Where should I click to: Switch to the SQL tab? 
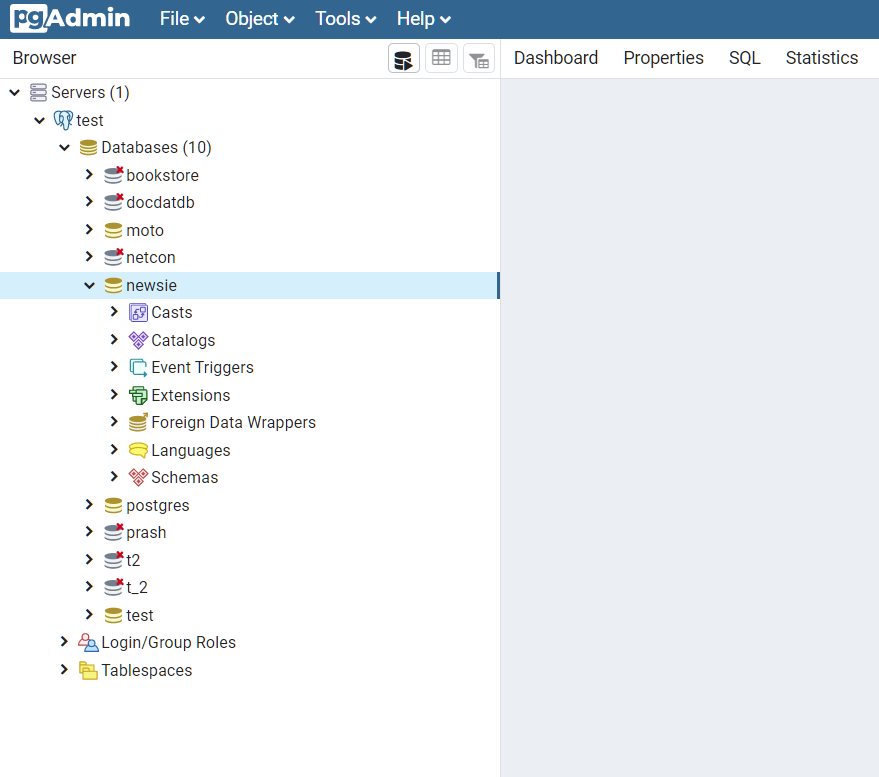point(744,58)
